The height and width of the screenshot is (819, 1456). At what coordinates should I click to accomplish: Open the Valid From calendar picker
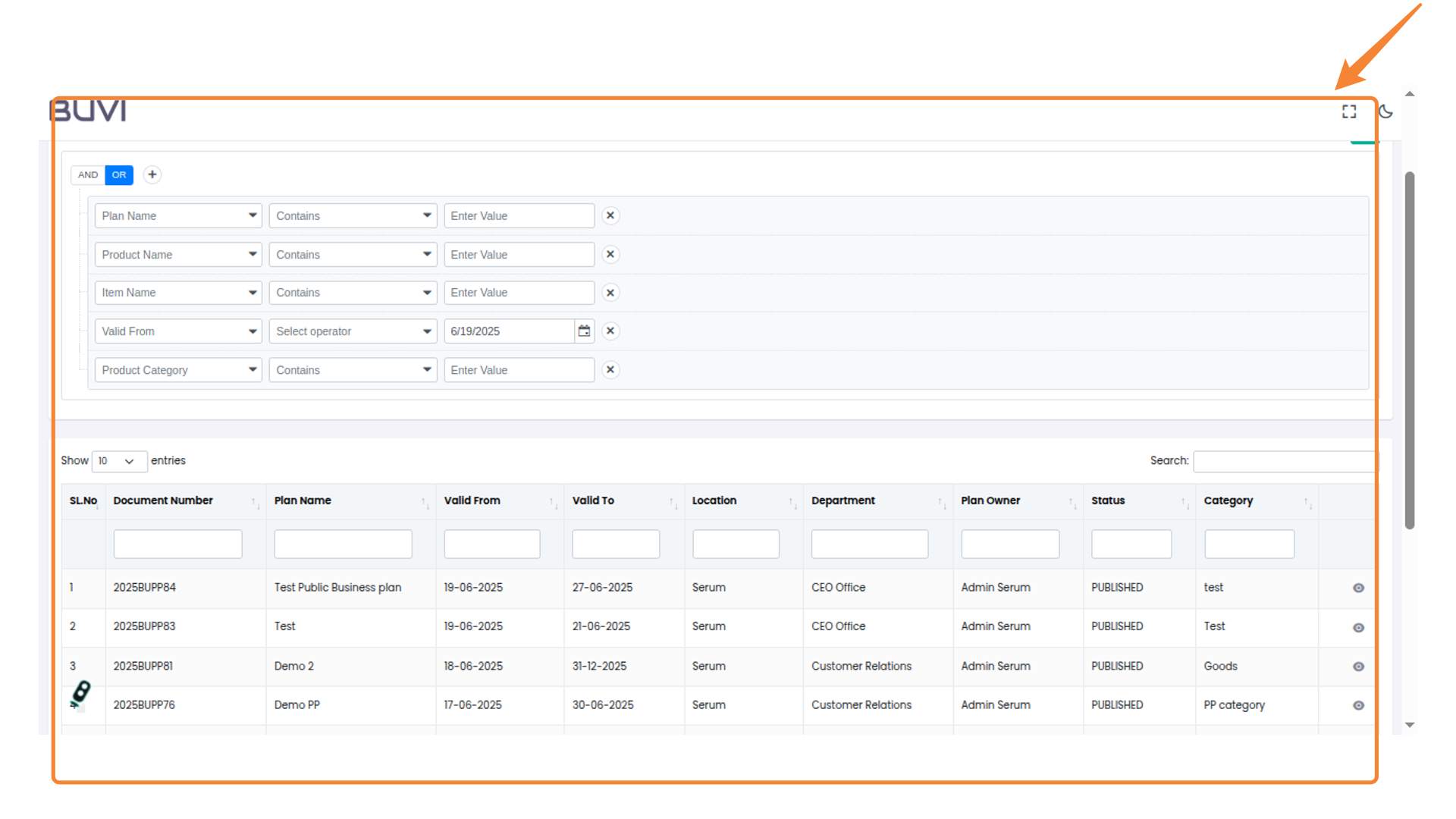584,331
